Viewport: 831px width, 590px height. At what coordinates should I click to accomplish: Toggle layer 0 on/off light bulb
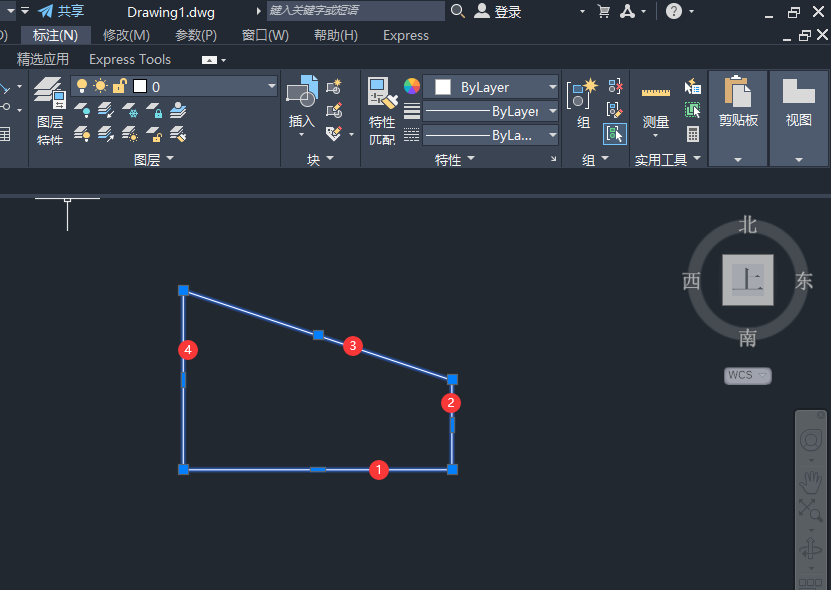point(82,86)
